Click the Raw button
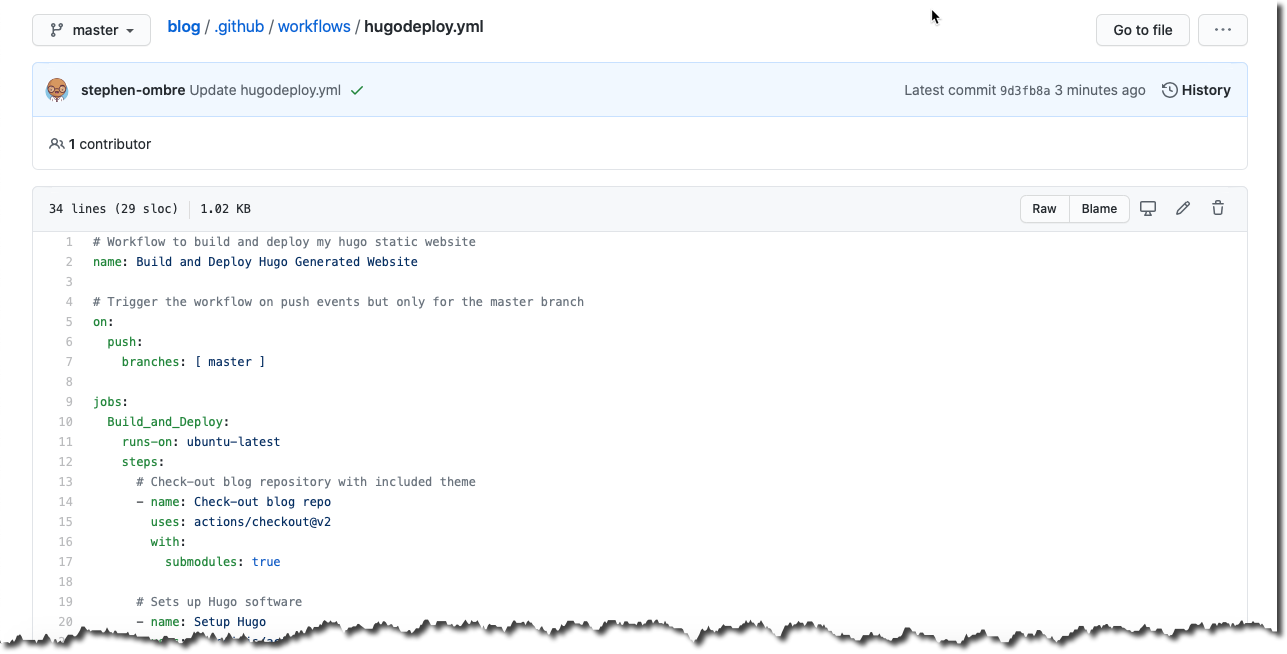 click(x=1044, y=209)
